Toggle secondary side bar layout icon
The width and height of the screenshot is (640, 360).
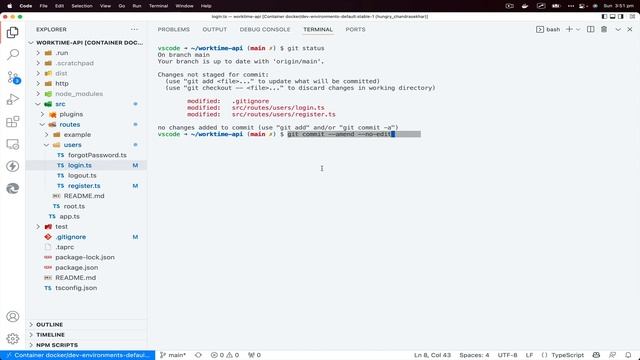click(621, 17)
